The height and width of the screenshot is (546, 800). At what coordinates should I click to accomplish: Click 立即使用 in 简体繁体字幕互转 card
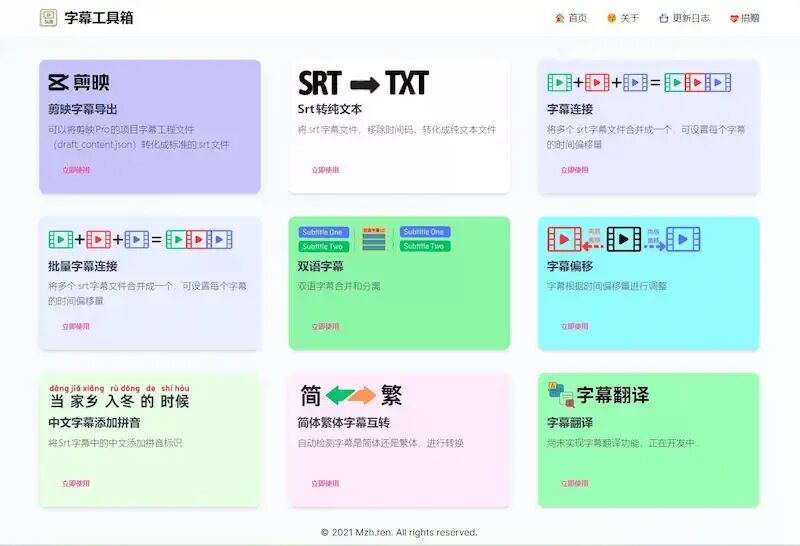(325, 483)
